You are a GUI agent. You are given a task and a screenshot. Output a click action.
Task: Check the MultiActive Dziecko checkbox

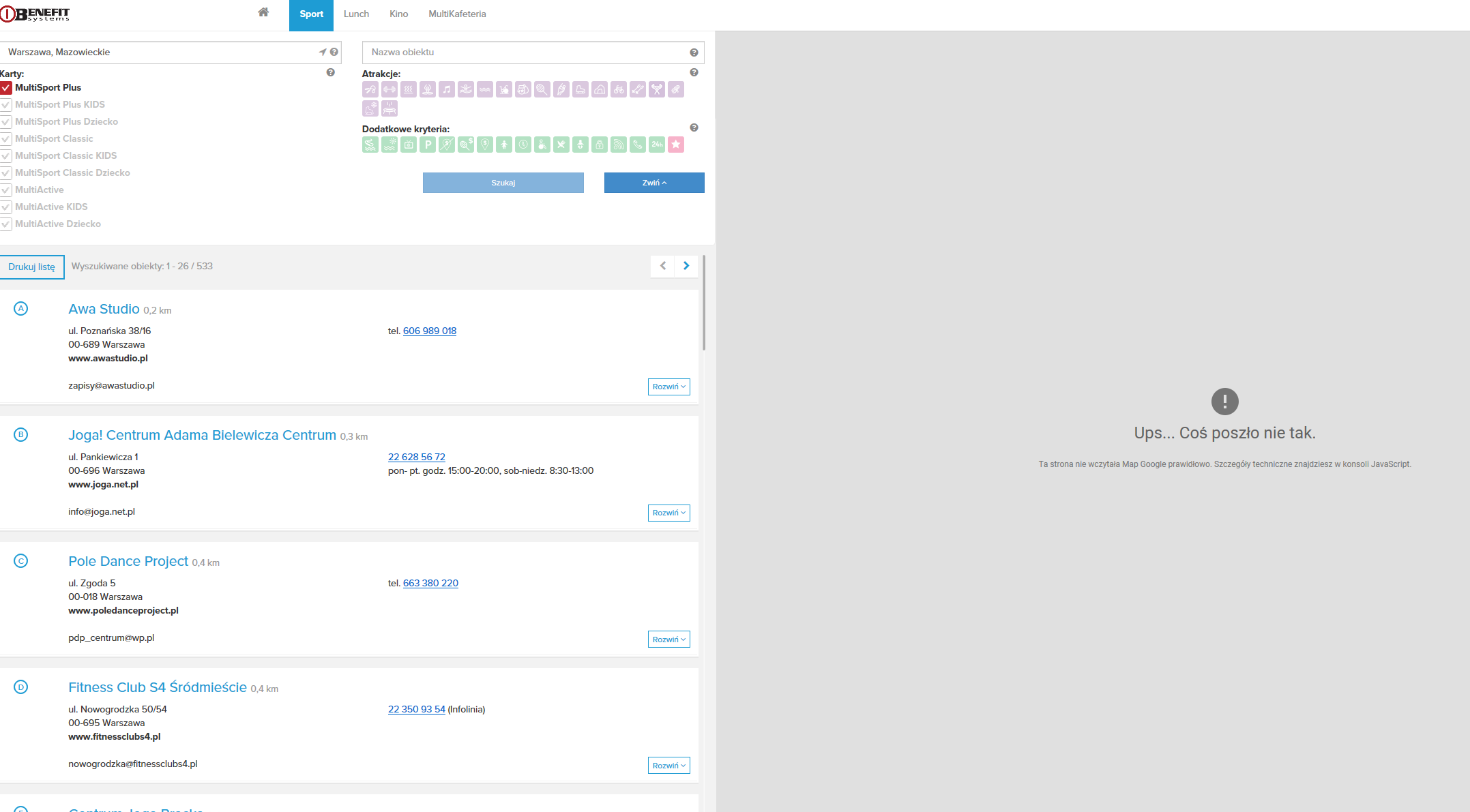(x=6, y=224)
